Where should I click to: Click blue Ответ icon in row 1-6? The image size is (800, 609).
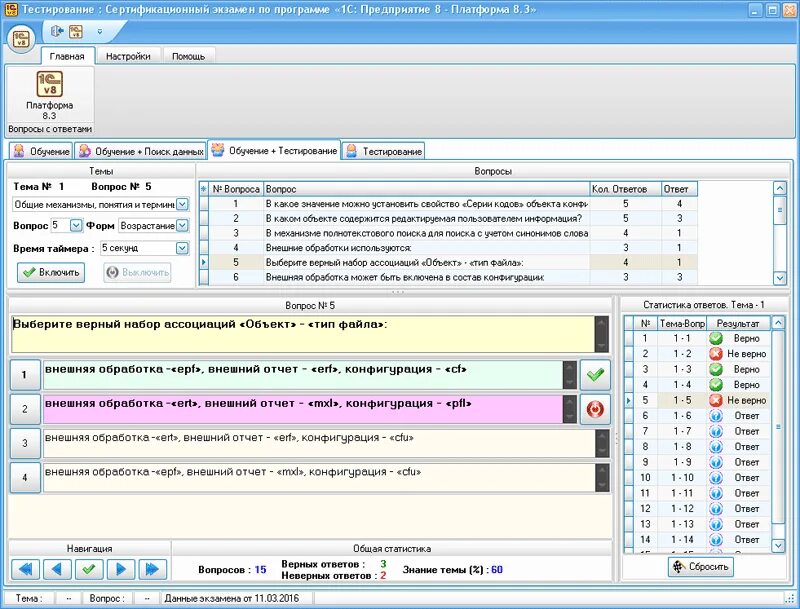pos(716,416)
